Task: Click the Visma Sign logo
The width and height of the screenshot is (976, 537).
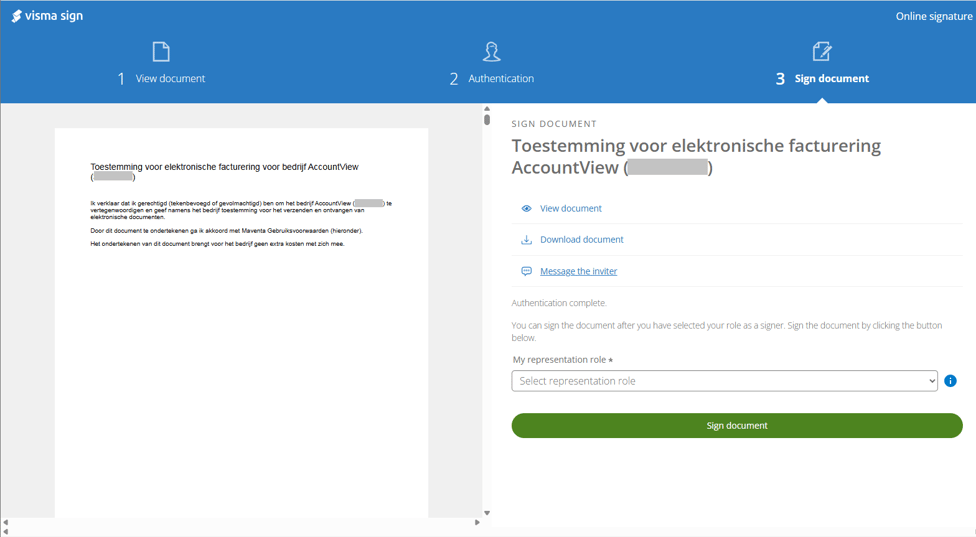Action: [47, 16]
